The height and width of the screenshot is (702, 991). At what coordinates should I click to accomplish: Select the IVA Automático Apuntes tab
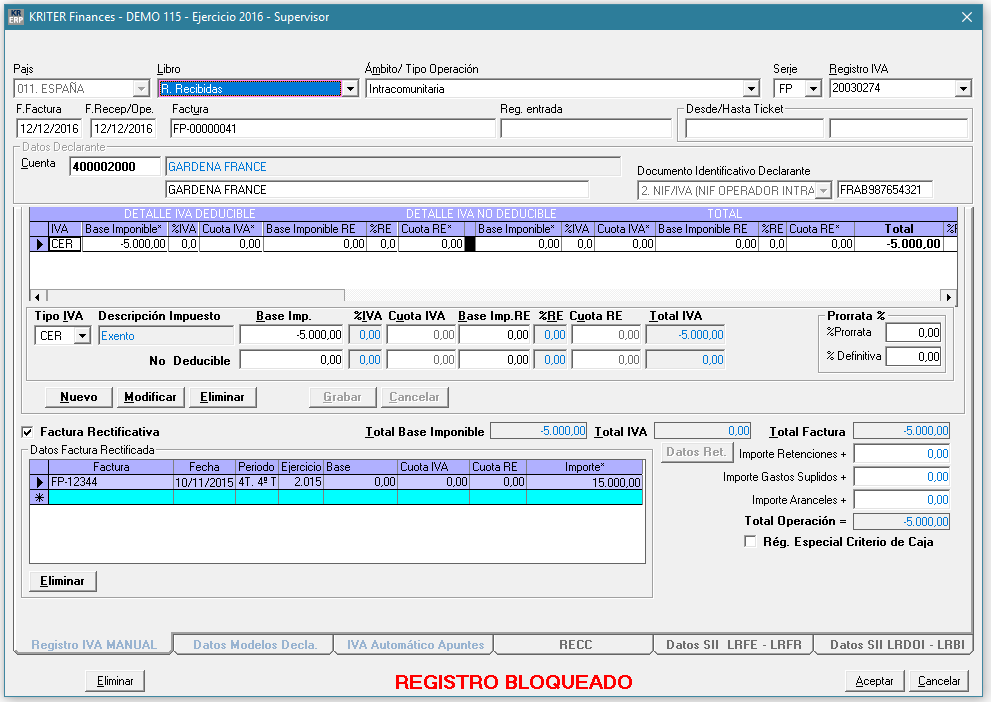point(415,645)
